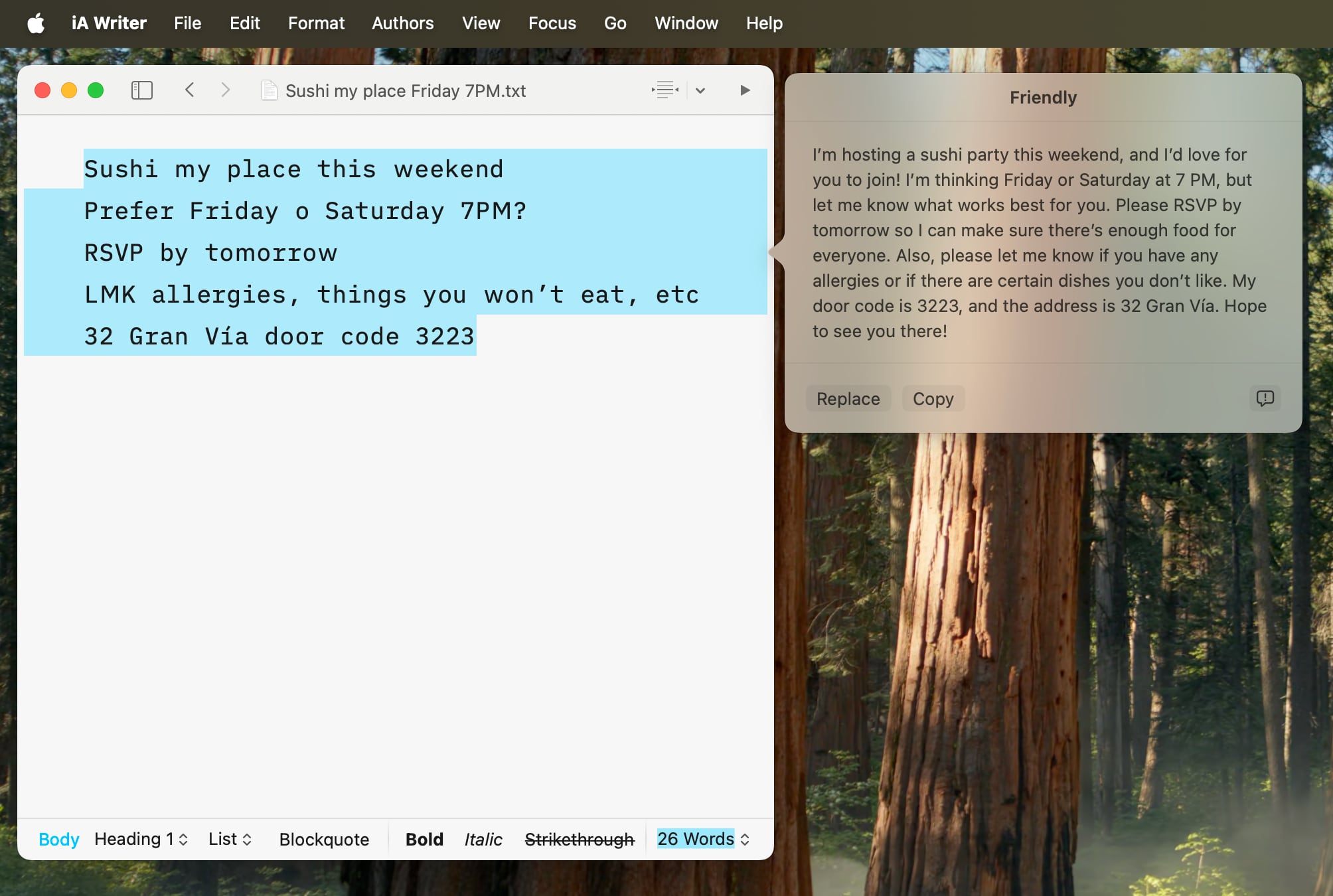Click the sidebar toggle panel icon
Image resolution: width=1333 pixels, height=896 pixels.
[141, 90]
